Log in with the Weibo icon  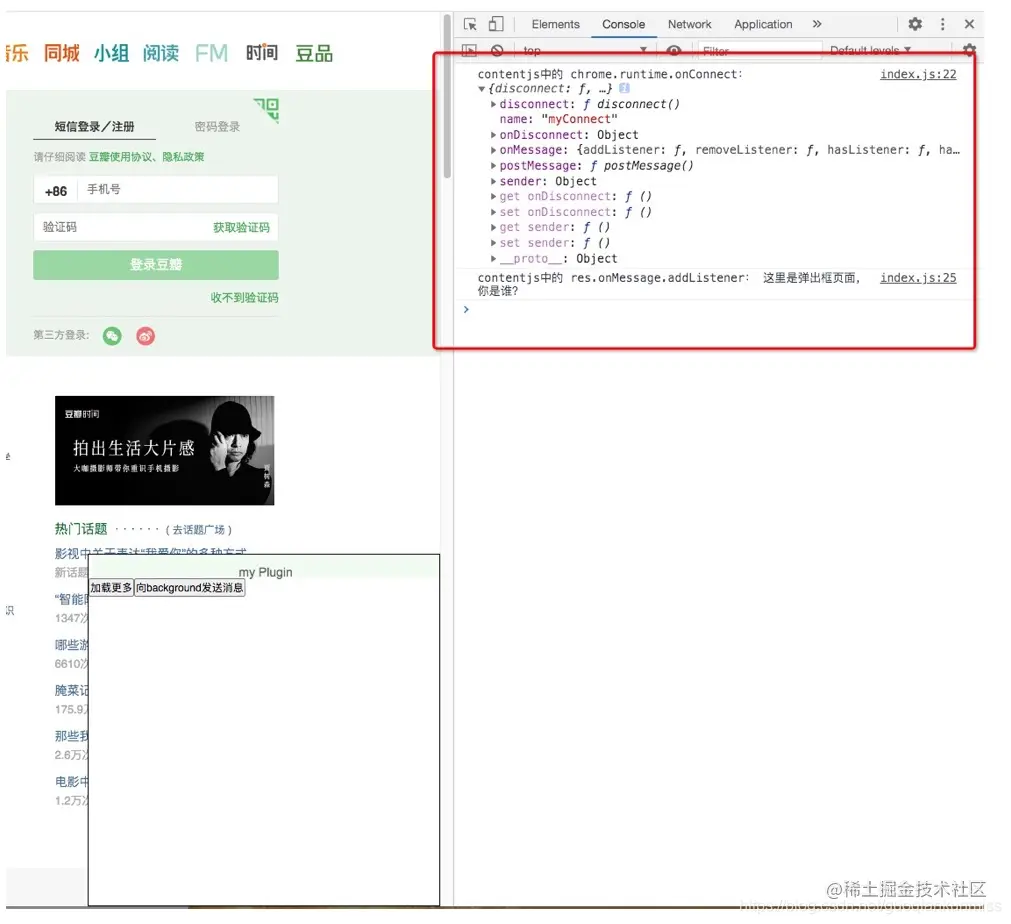click(x=146, y=336)
